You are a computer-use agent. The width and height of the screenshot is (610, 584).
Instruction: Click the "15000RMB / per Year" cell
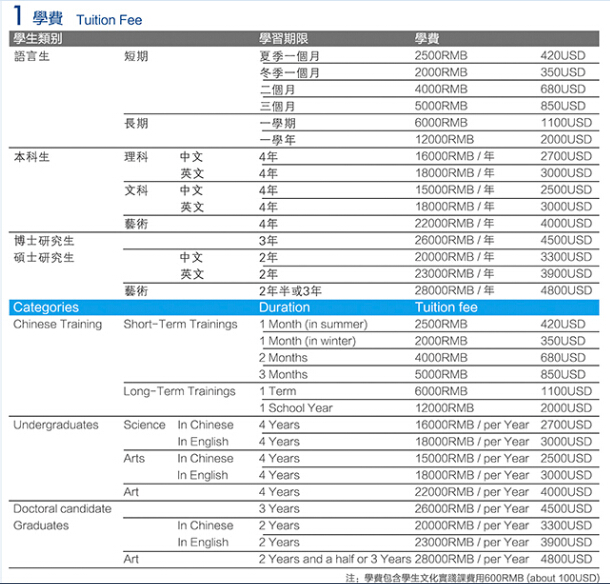(472, 458)
